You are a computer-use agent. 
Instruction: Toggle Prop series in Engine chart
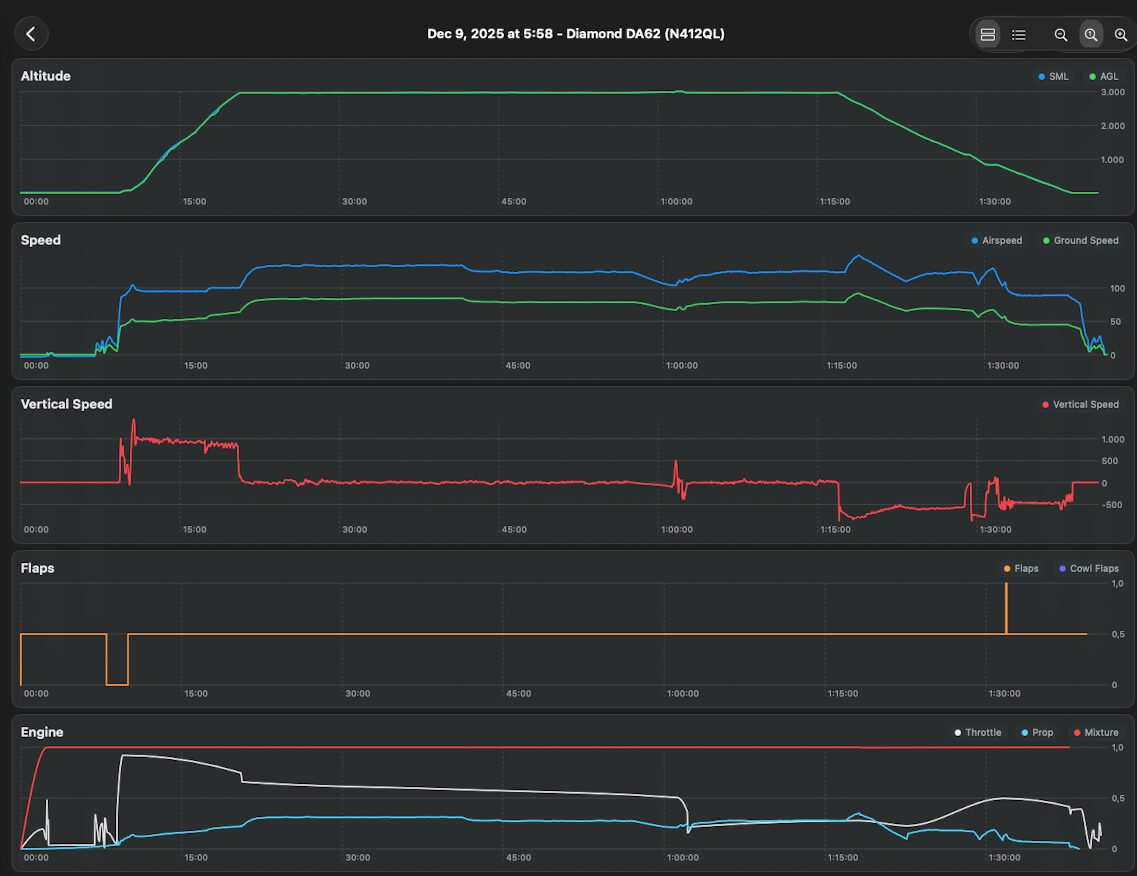point(1036,733)
